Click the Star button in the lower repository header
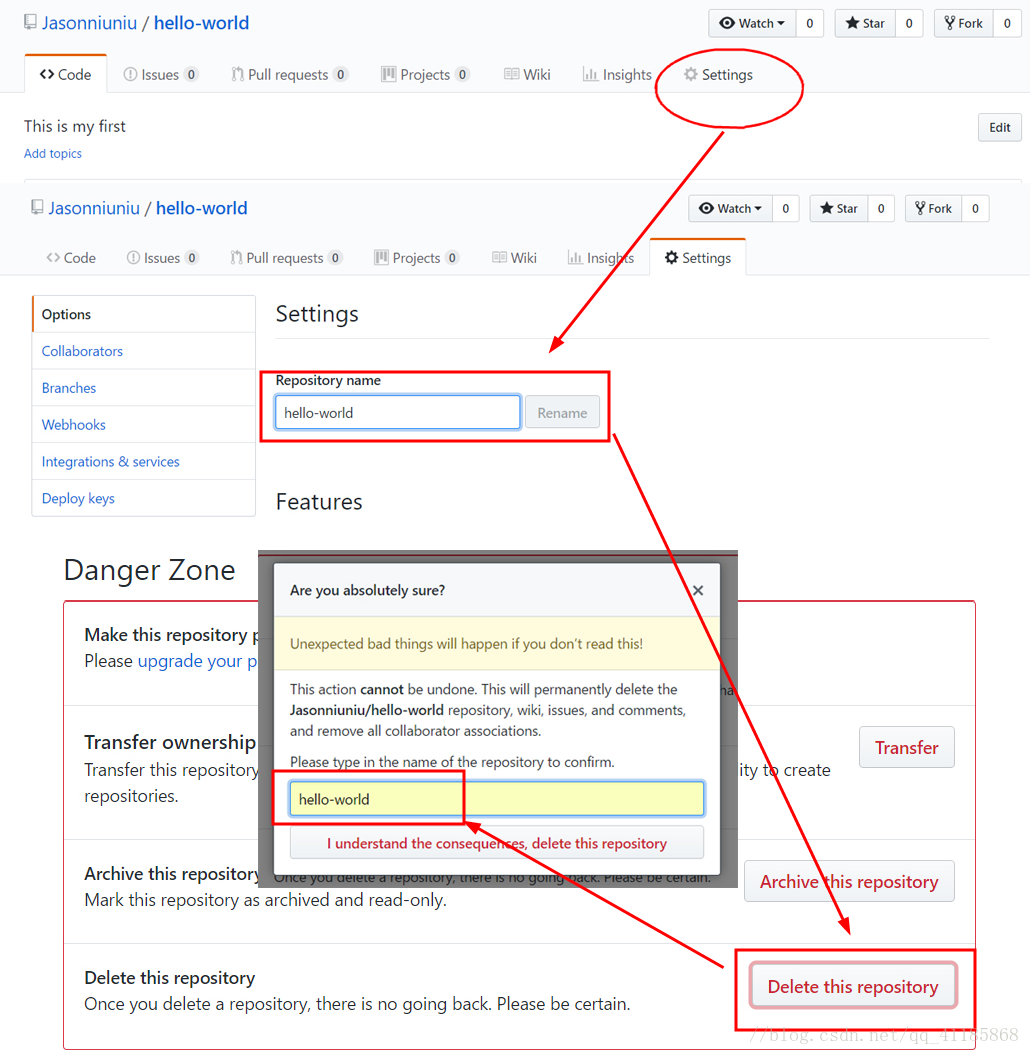Image resolution: width=1030 pixels, height=1055 pixels. pos(839,209)
